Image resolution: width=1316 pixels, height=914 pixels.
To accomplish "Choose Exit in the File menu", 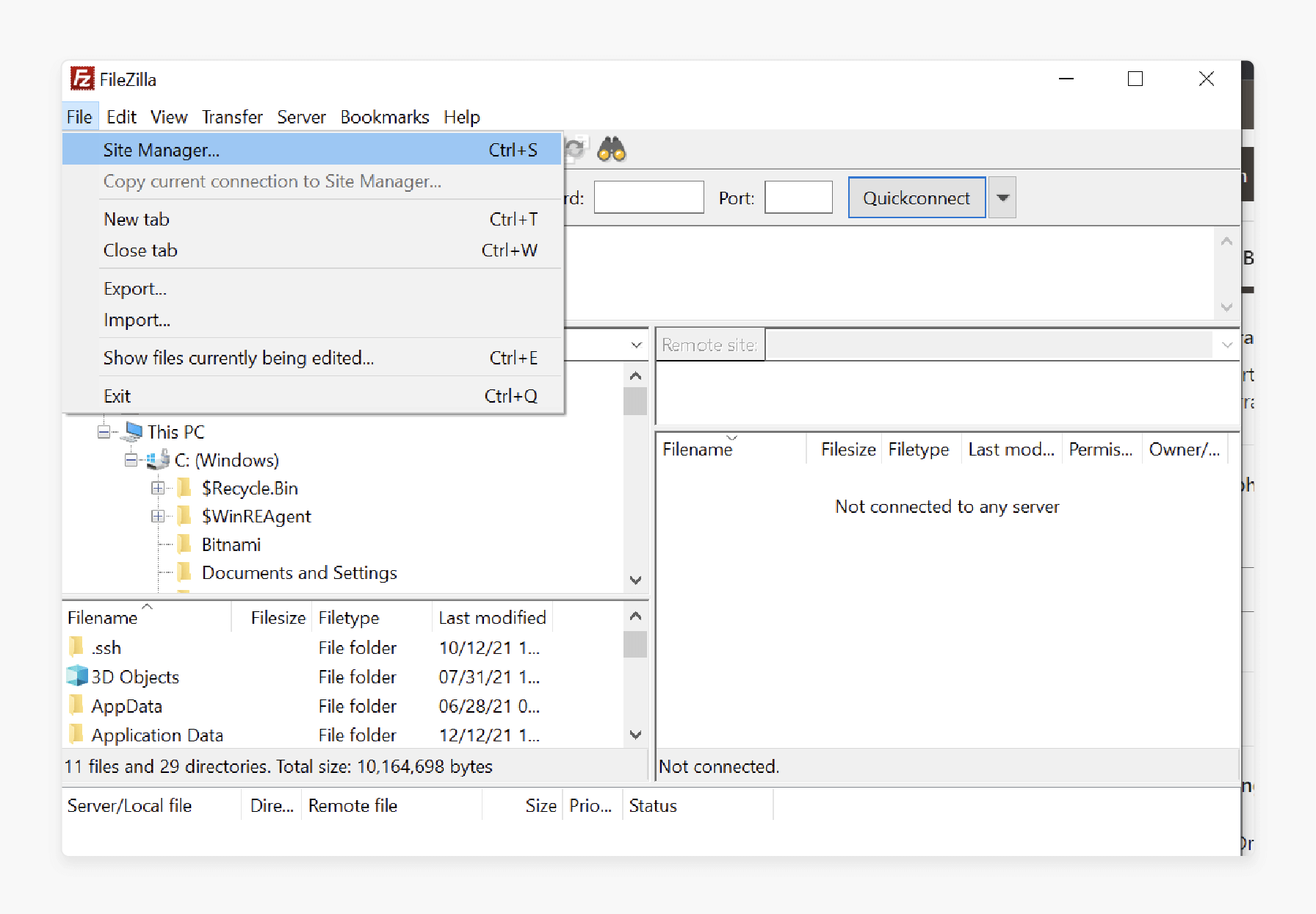I will coord(313,396).
